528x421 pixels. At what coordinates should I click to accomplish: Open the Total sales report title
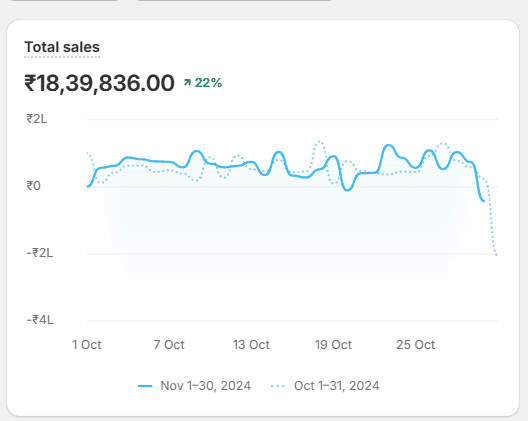62,47
